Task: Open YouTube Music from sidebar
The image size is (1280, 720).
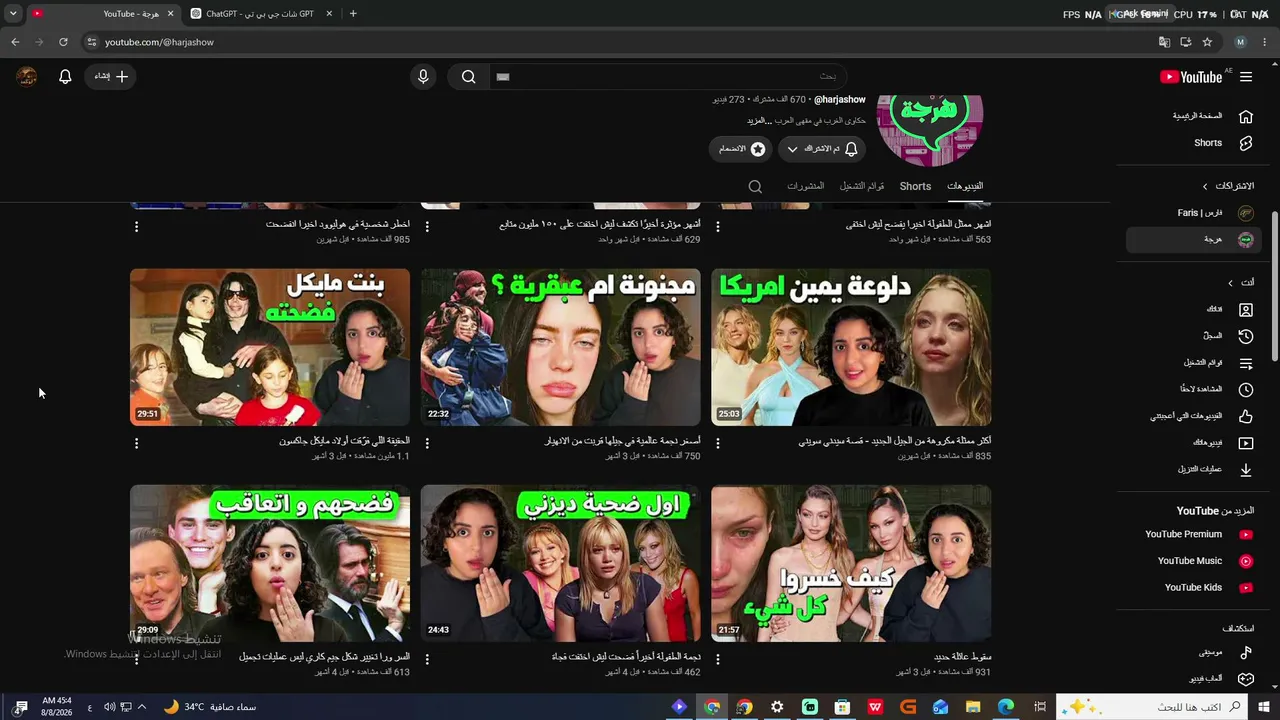Action: click(x=1193, y=561)
